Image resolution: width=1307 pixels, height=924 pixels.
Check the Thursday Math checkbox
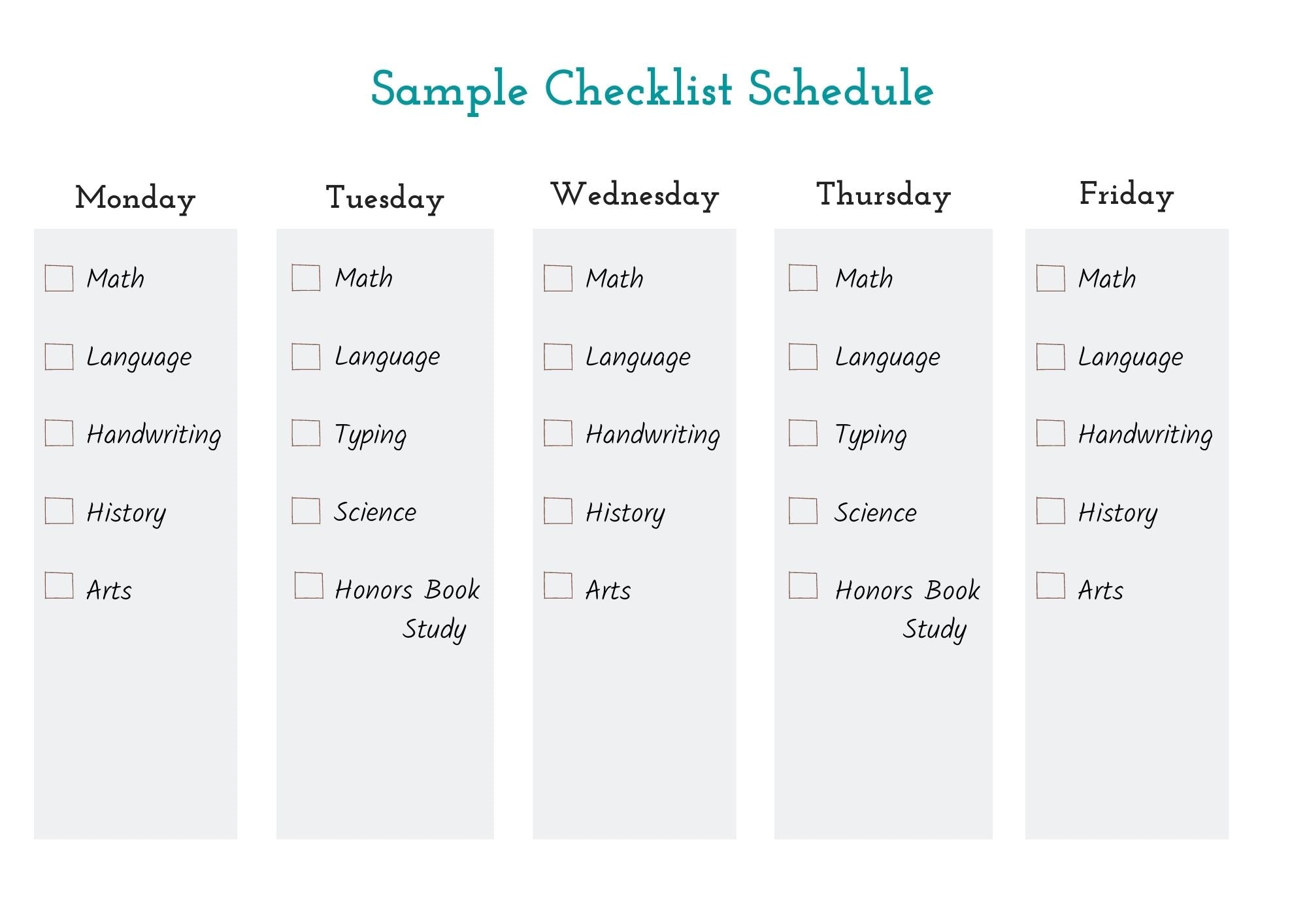(x=803, y=278)
